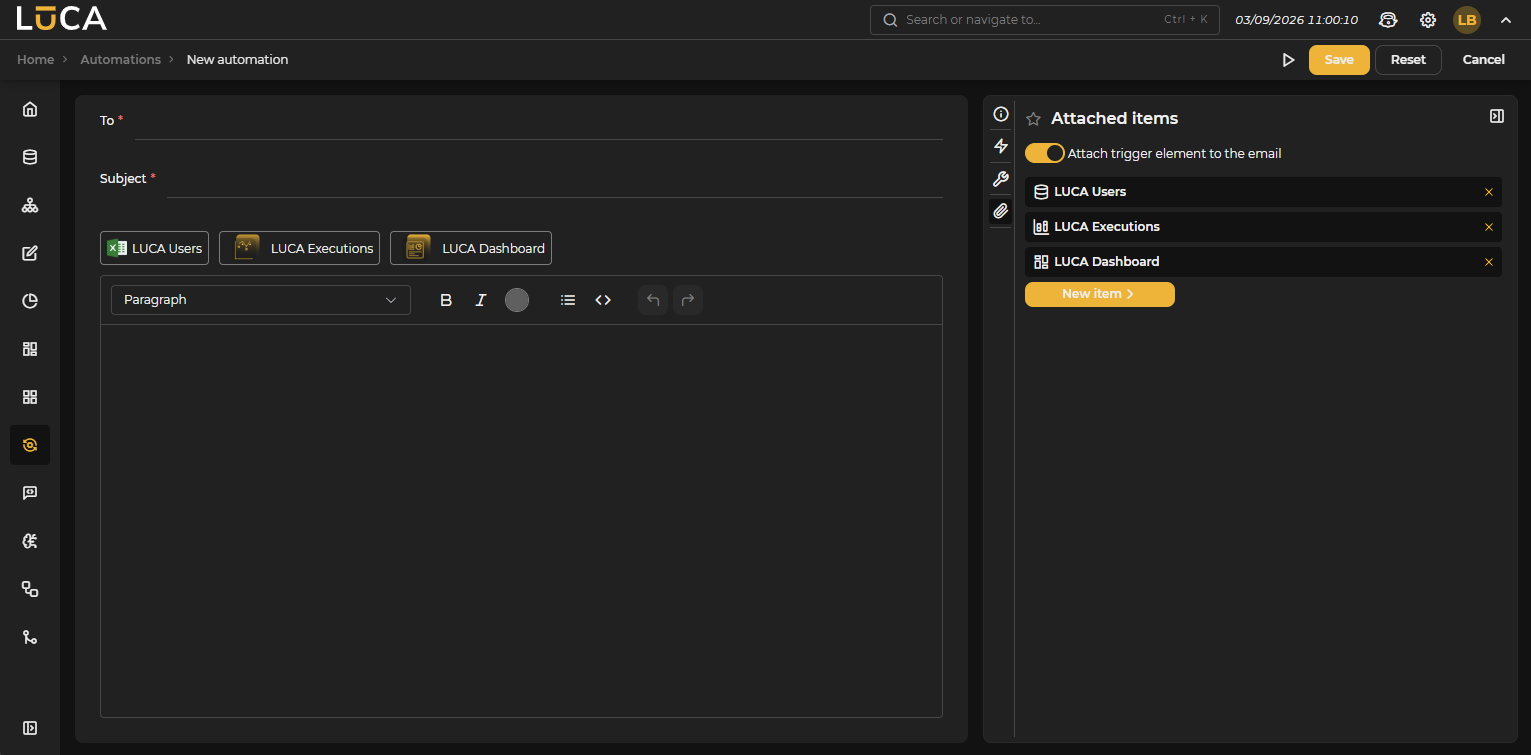Image resolution: width=1531 pixels, height=755 pixels.
Task: Open the database icon in left sidebar
Action: tap(30, 157)
